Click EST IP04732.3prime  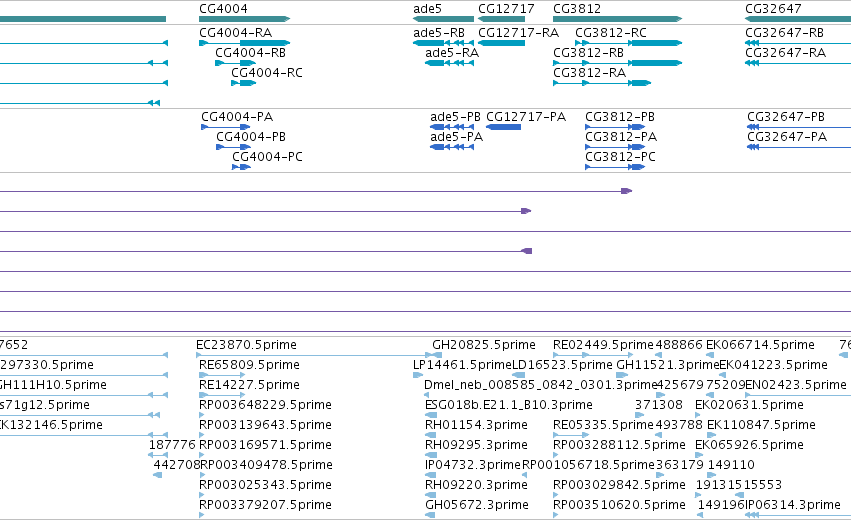coord(473,465)
